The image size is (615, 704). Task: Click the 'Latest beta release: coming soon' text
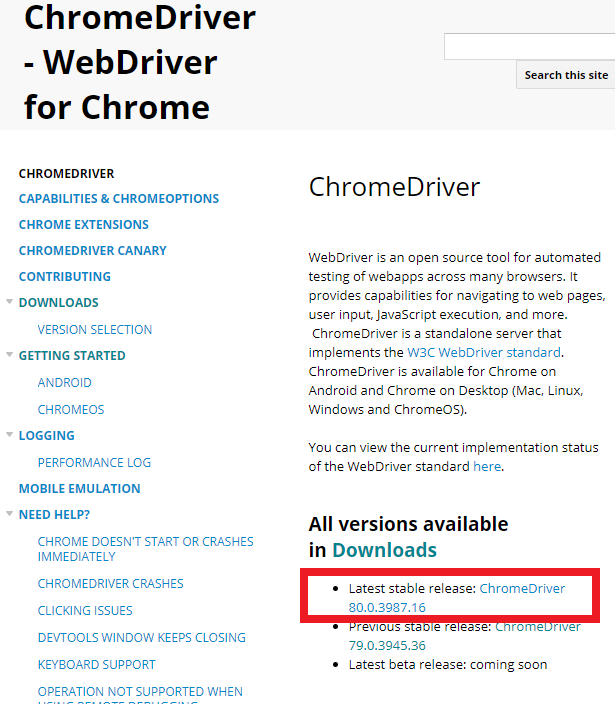(448, 664)
